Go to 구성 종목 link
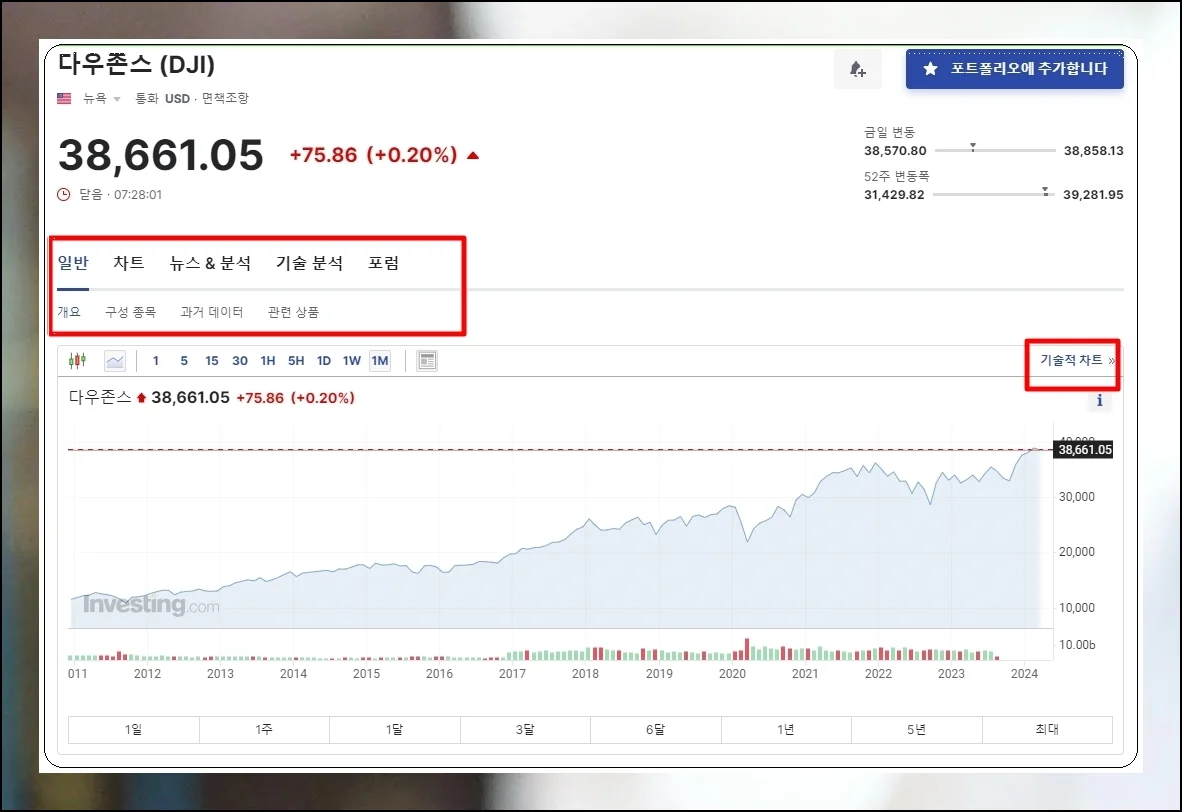Viewport: 1182px width, 812px height. coord(131,312)
